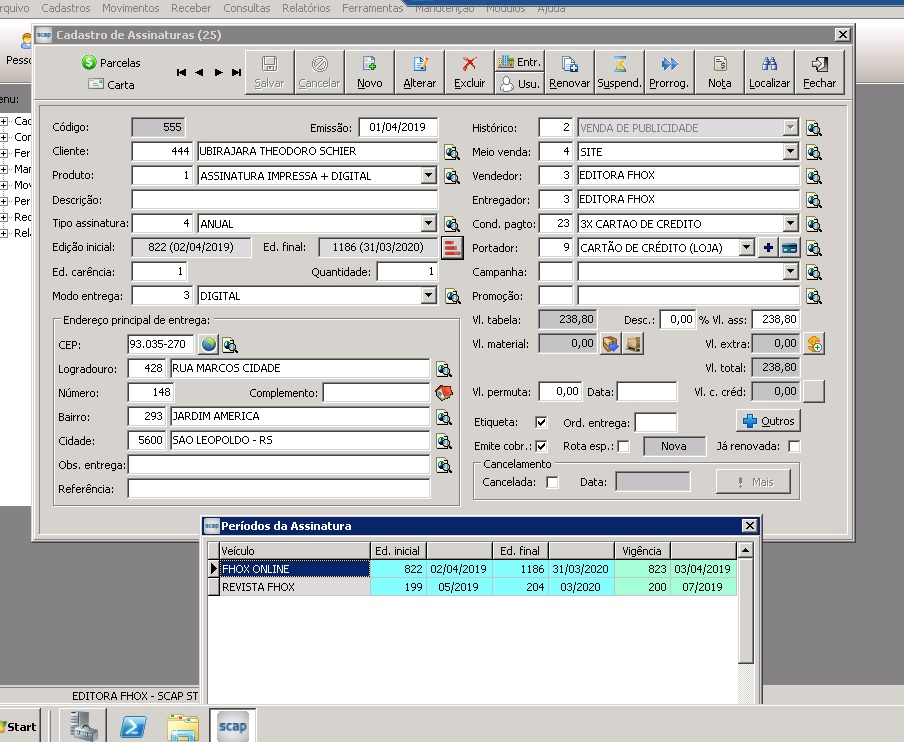Click the Renovar toolbar icon

tap(569, 63)
